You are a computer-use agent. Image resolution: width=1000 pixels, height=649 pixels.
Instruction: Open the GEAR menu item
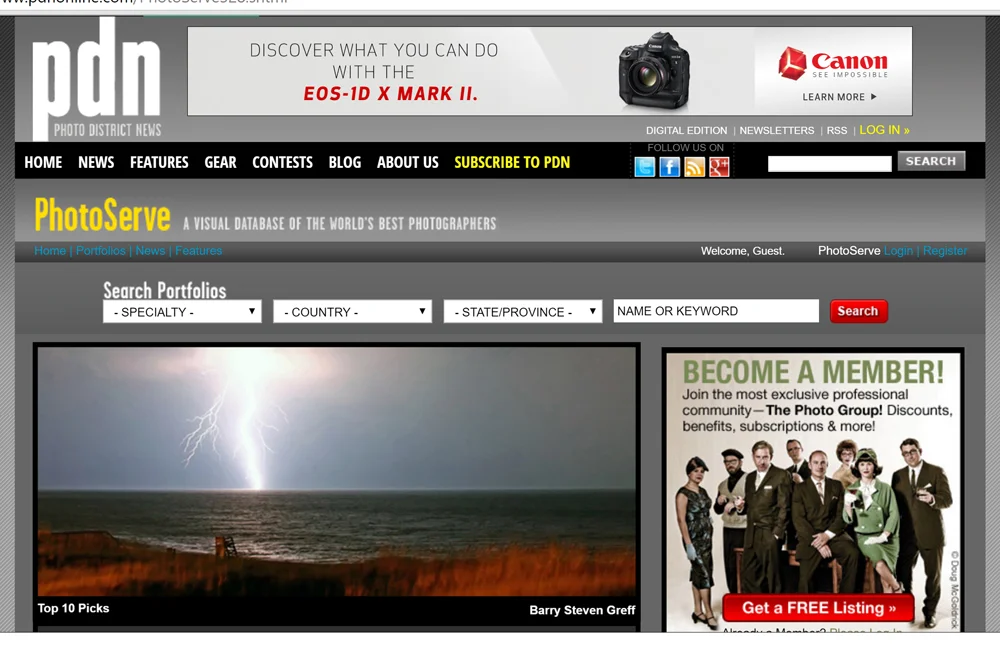tap(221, 163)
